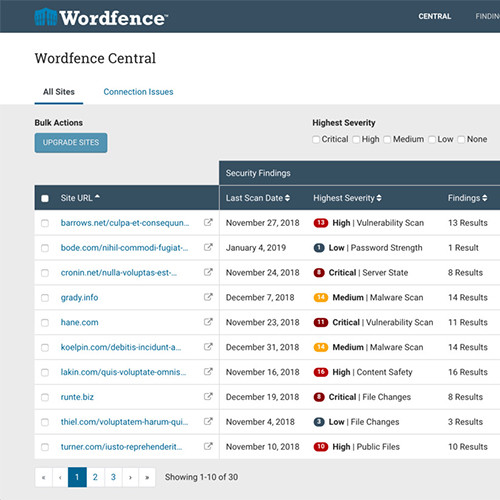The width and height of the screenshot is (500, 500).
Task: Jump to first page of results
Action: pos(43,477)
